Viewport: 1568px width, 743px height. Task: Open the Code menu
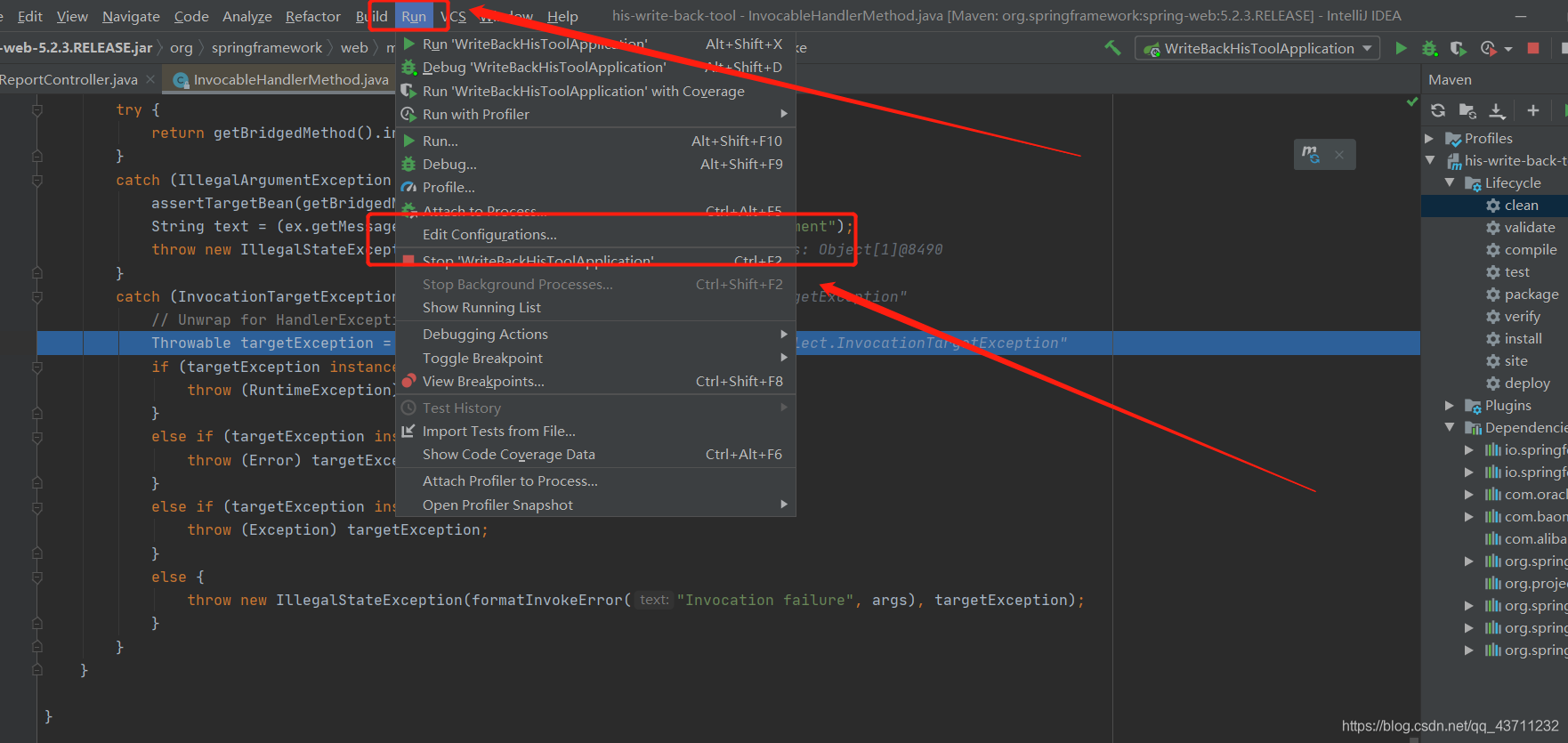tap(191, 16)
